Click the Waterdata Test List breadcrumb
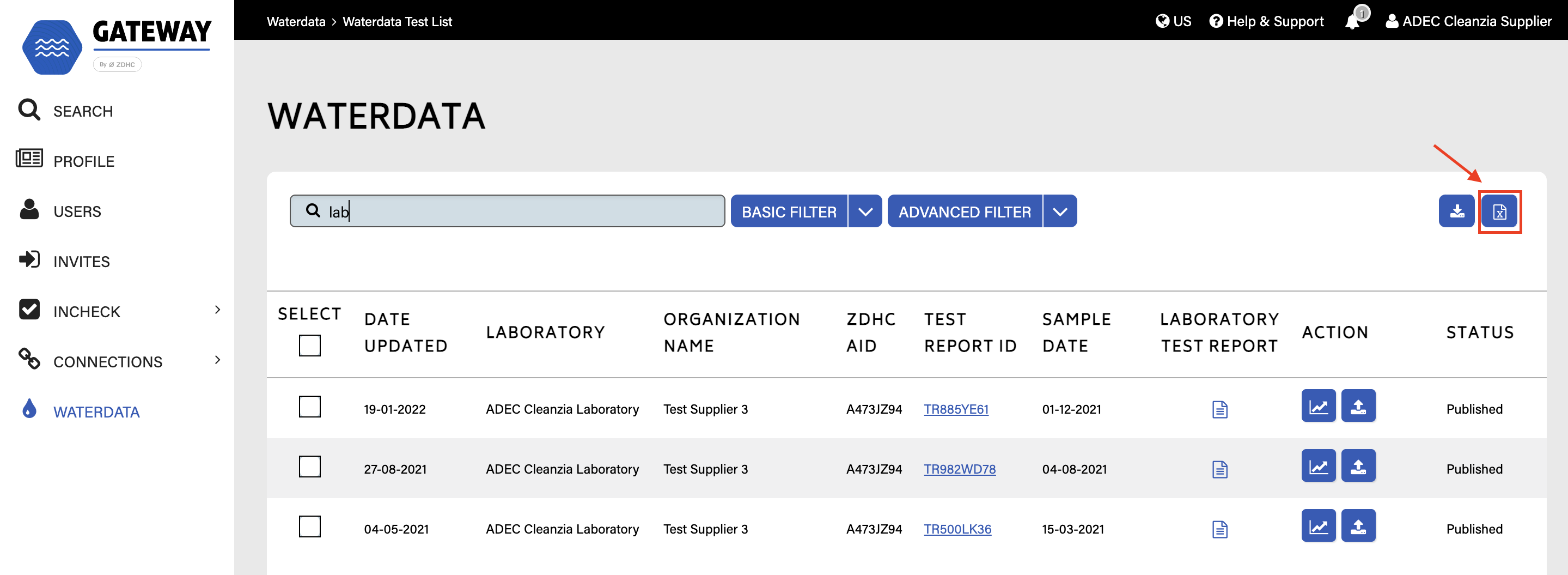 [x=397, y=22]
